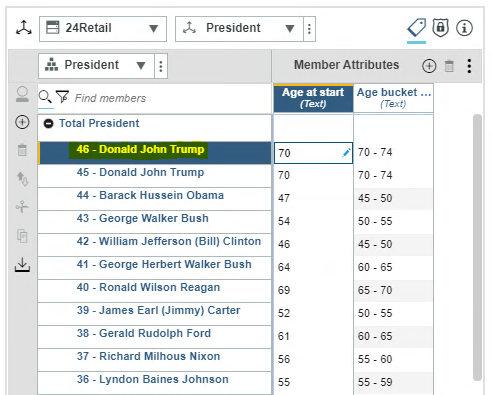The width and height of the screenshot is (491, 395).
Task: Select the Age at start column header
Action: point(313,98)
